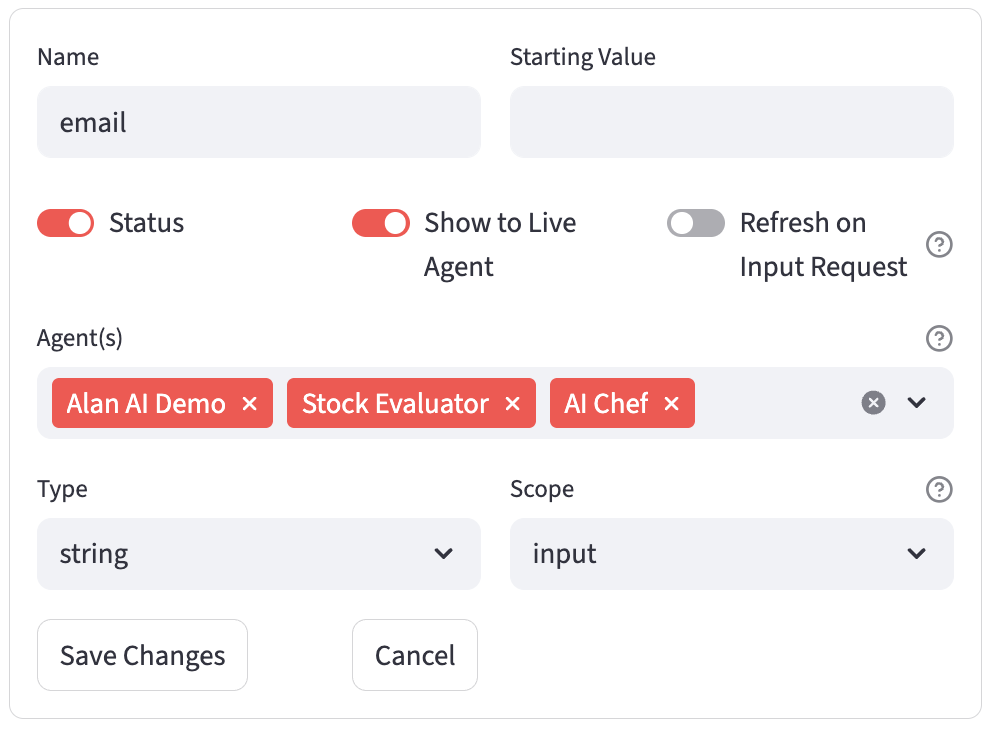
Task: Click the Scope help question mark icon
Action: click(939, 489)
